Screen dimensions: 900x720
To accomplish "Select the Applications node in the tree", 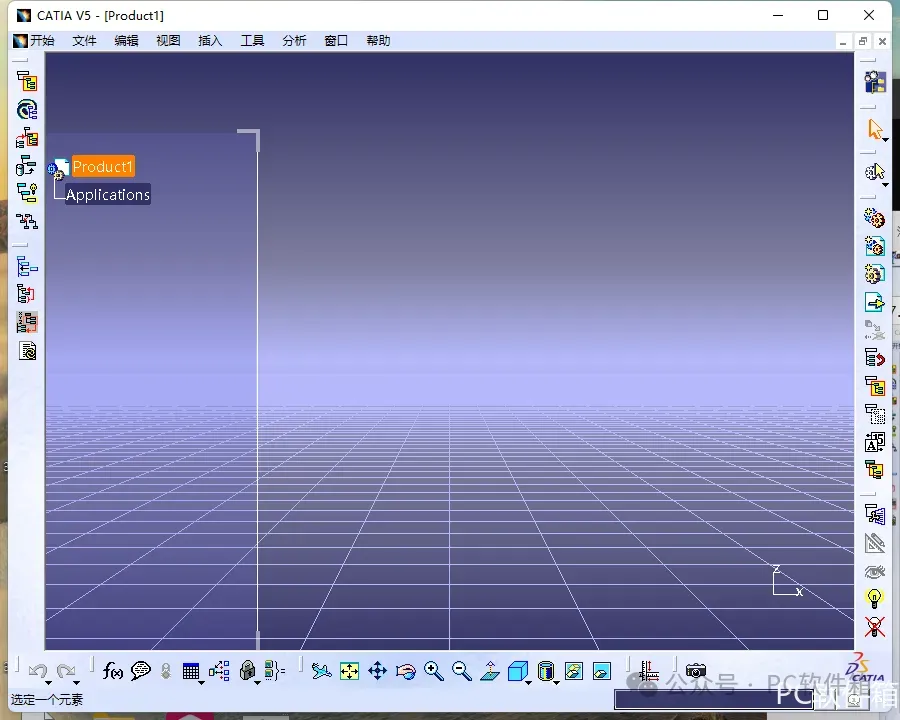I will click(x=108, y=195).
